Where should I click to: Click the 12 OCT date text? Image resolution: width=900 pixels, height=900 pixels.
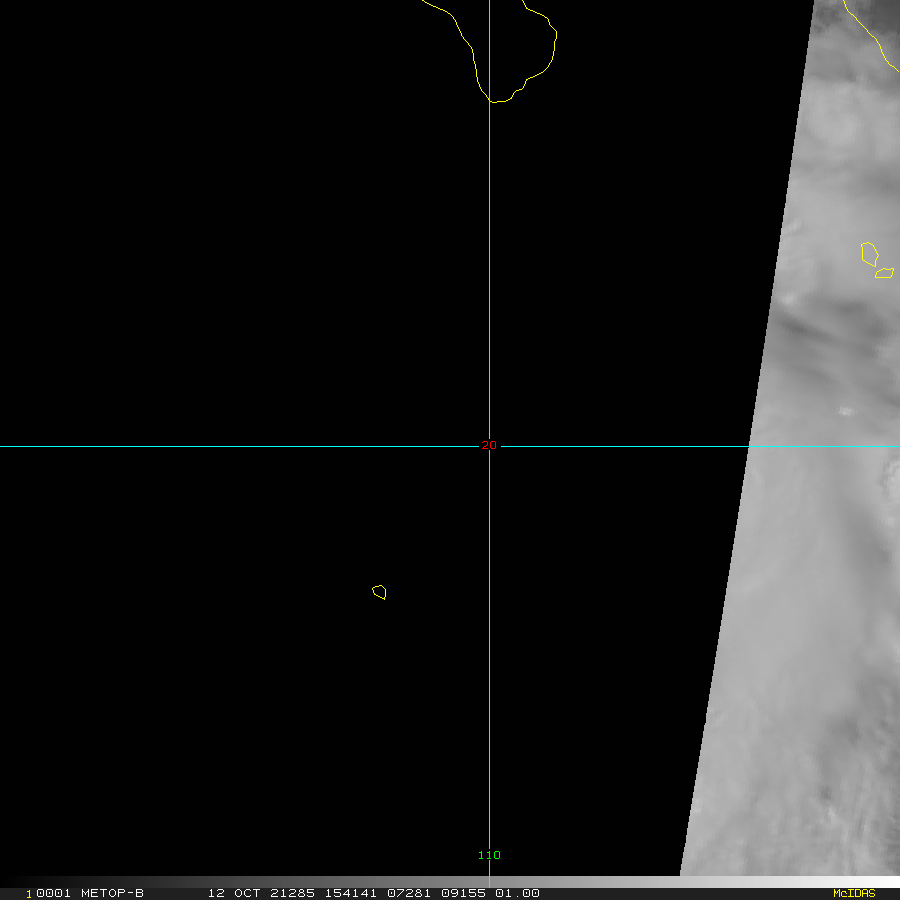[x=233, y=893]
